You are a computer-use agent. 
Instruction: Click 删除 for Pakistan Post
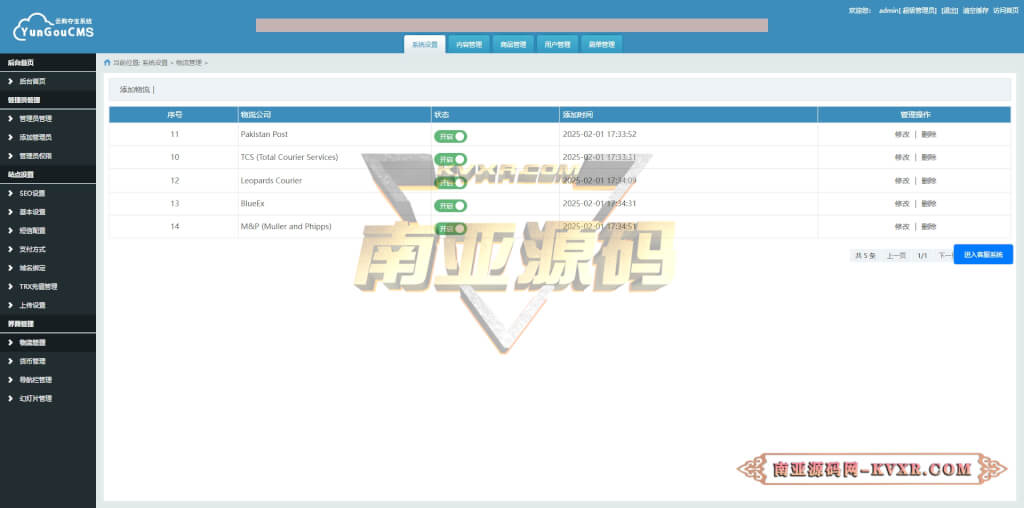pyautogui.click(x=929, y=135)
